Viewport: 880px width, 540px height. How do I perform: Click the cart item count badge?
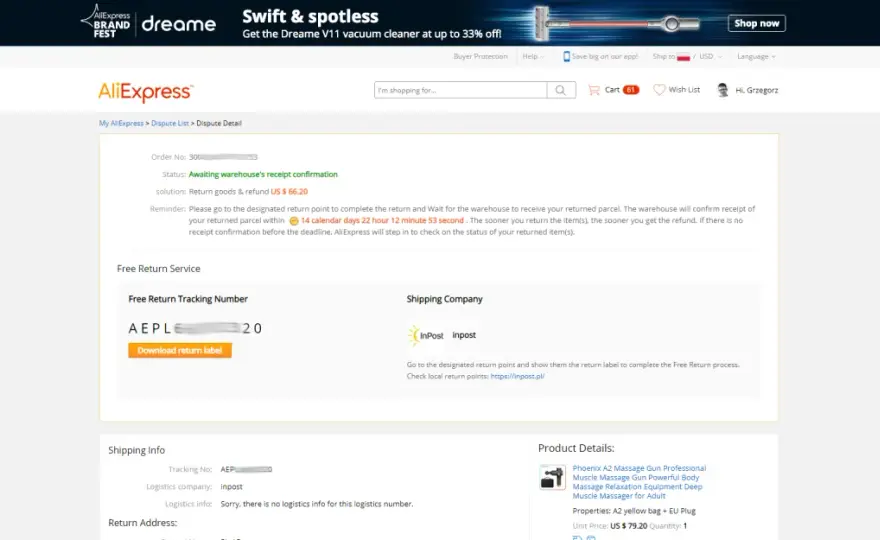coord(631,90)
